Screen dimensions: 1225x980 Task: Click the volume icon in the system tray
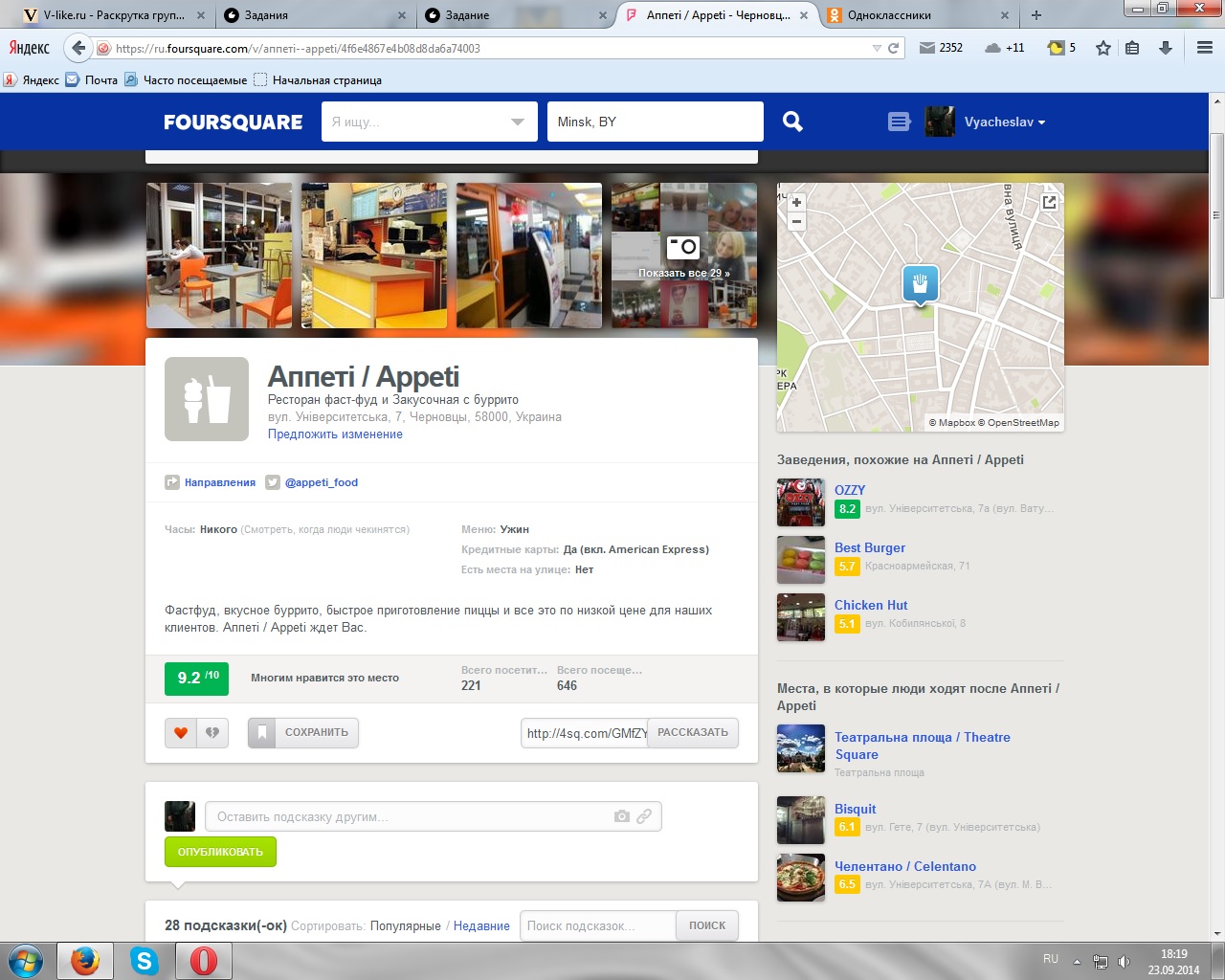click(1125, 962)
